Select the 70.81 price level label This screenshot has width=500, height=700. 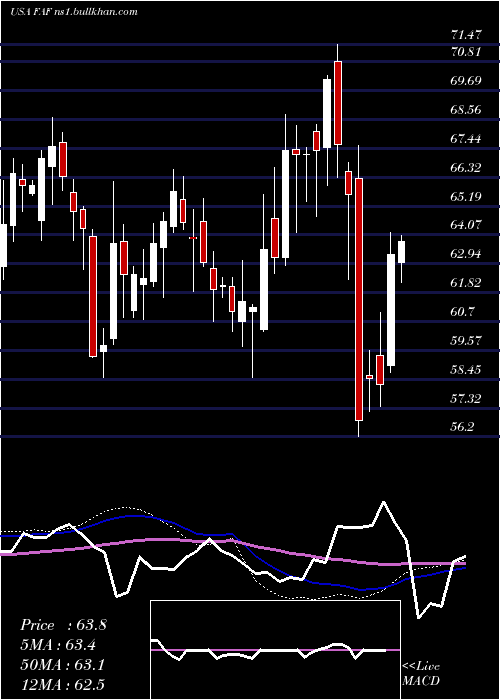(467, 52)
